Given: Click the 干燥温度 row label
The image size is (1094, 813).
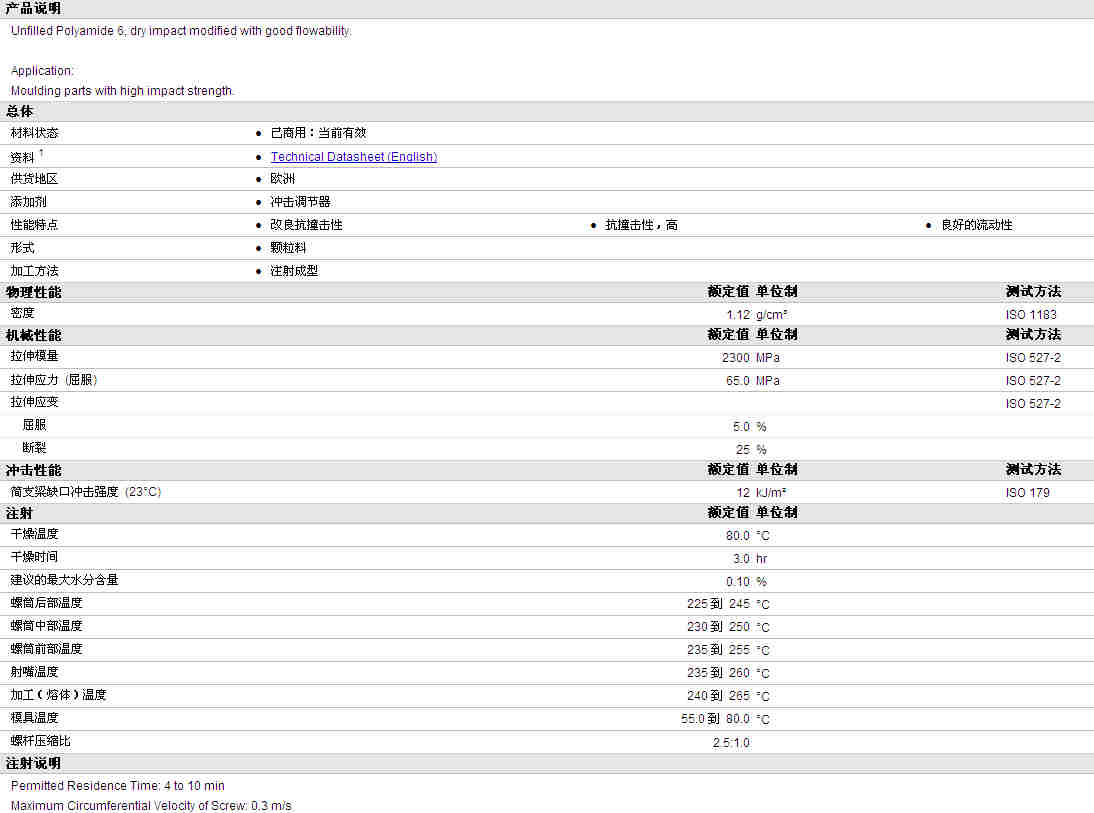Looking at the screenshot, I should tap(34, 534).
